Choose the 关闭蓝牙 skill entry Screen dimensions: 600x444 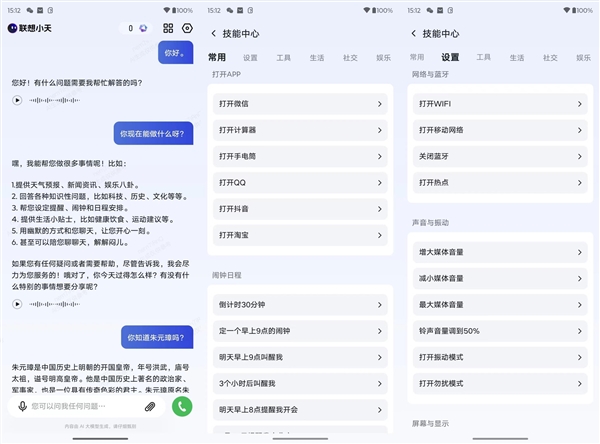pyautogui.click(x=499, y=156)
